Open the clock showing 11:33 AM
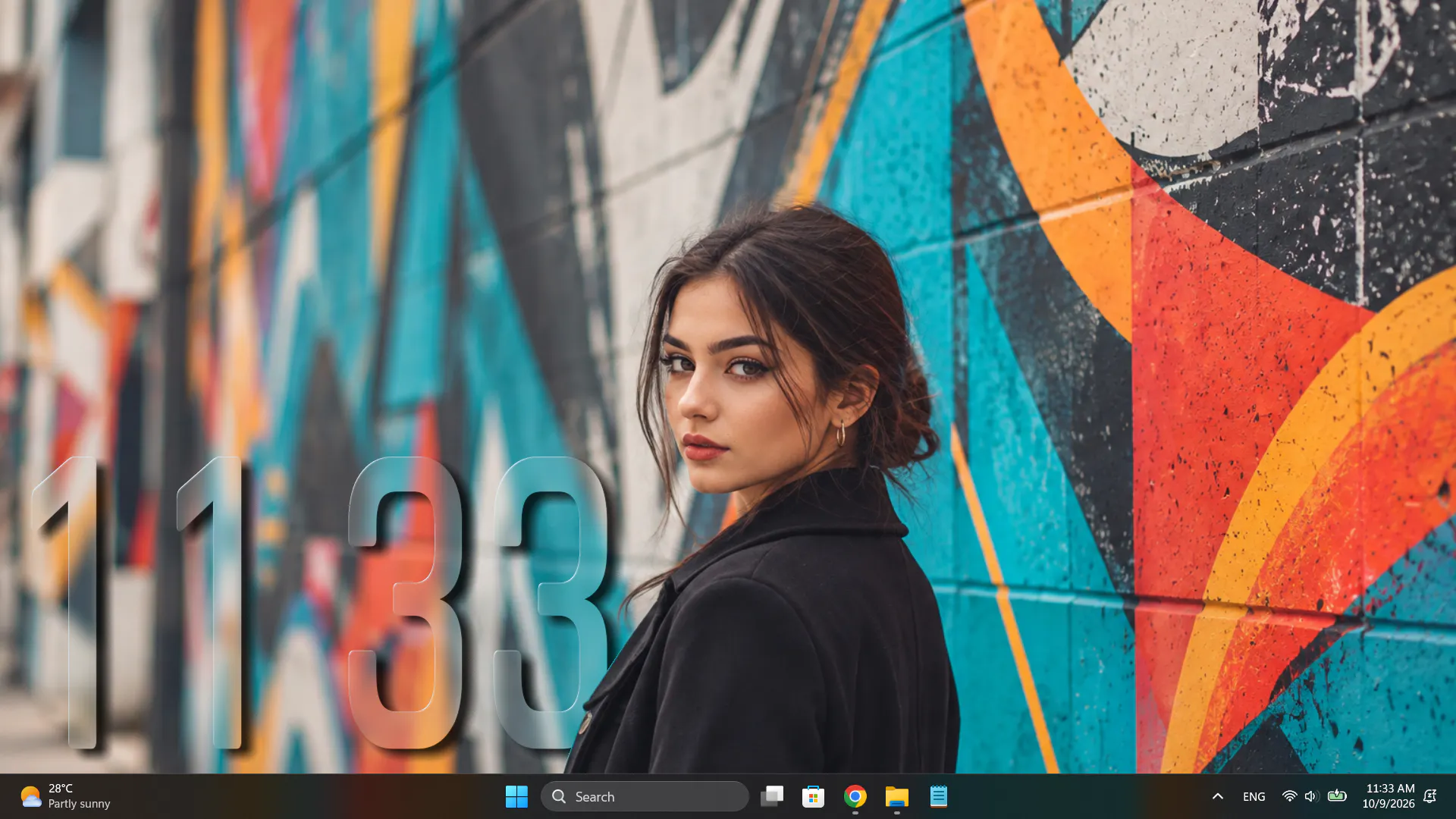Viewport: 1456px width, 819px height. click(x=1390, y=789)
